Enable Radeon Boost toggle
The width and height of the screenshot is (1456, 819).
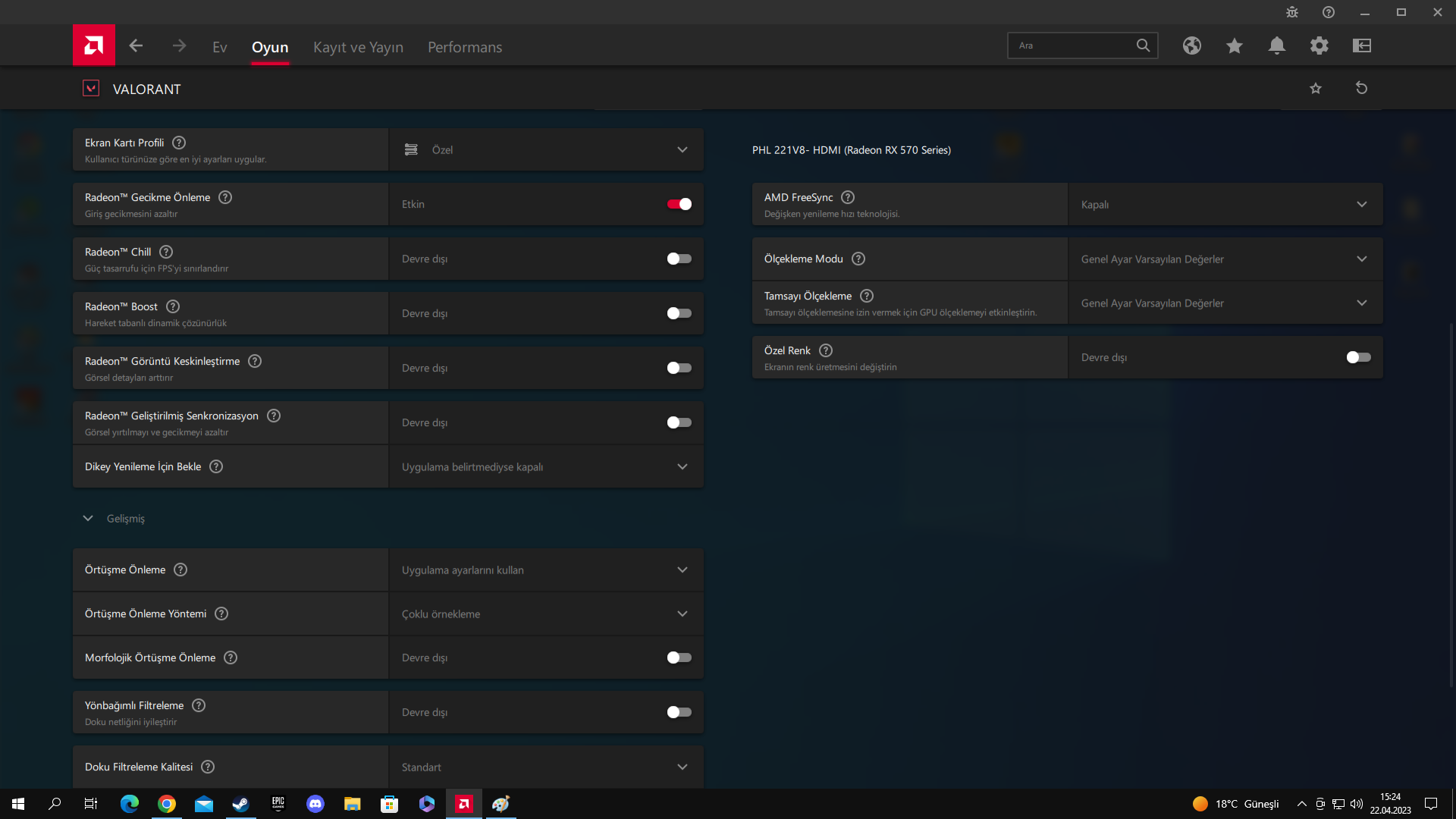pos(679,313)
